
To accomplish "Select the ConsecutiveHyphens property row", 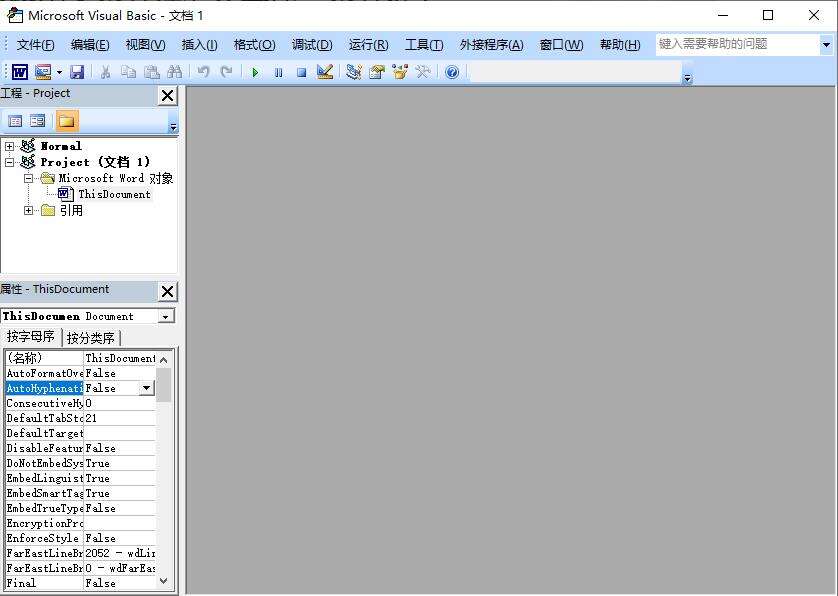I will (x=80, y=404).
